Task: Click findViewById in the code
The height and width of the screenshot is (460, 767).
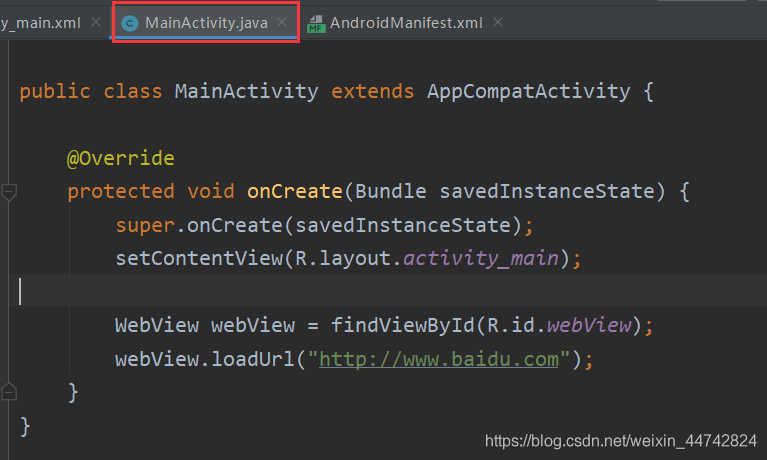Action: point(403,325)
